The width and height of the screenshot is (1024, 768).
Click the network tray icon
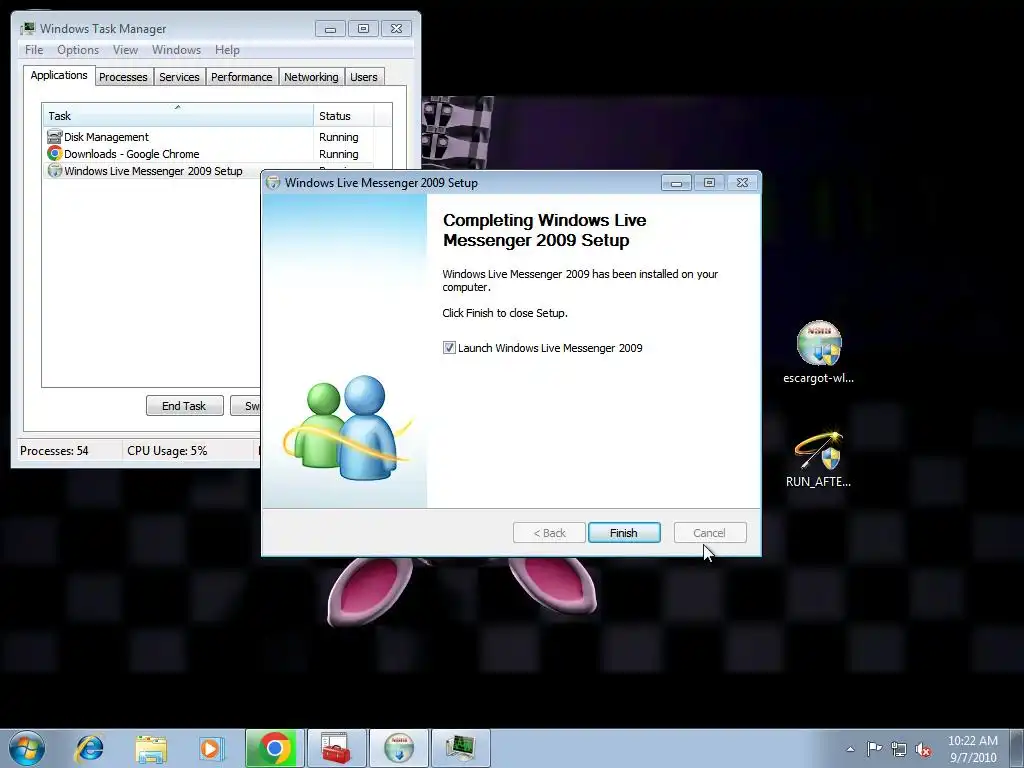click(899, 749)
